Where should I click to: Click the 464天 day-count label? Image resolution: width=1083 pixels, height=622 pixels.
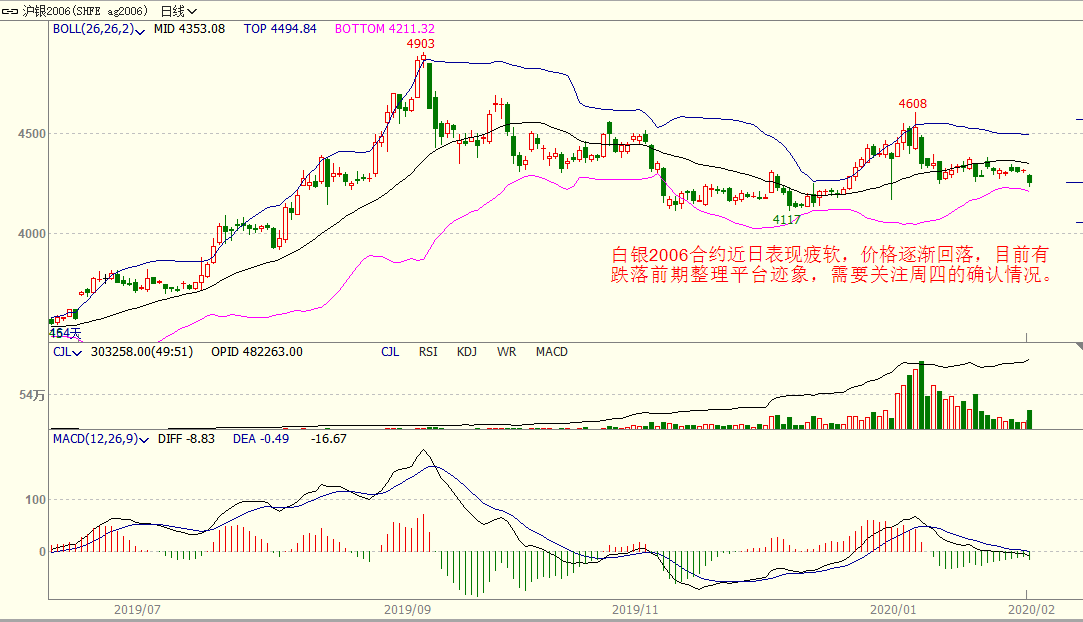tap(65, 332)
